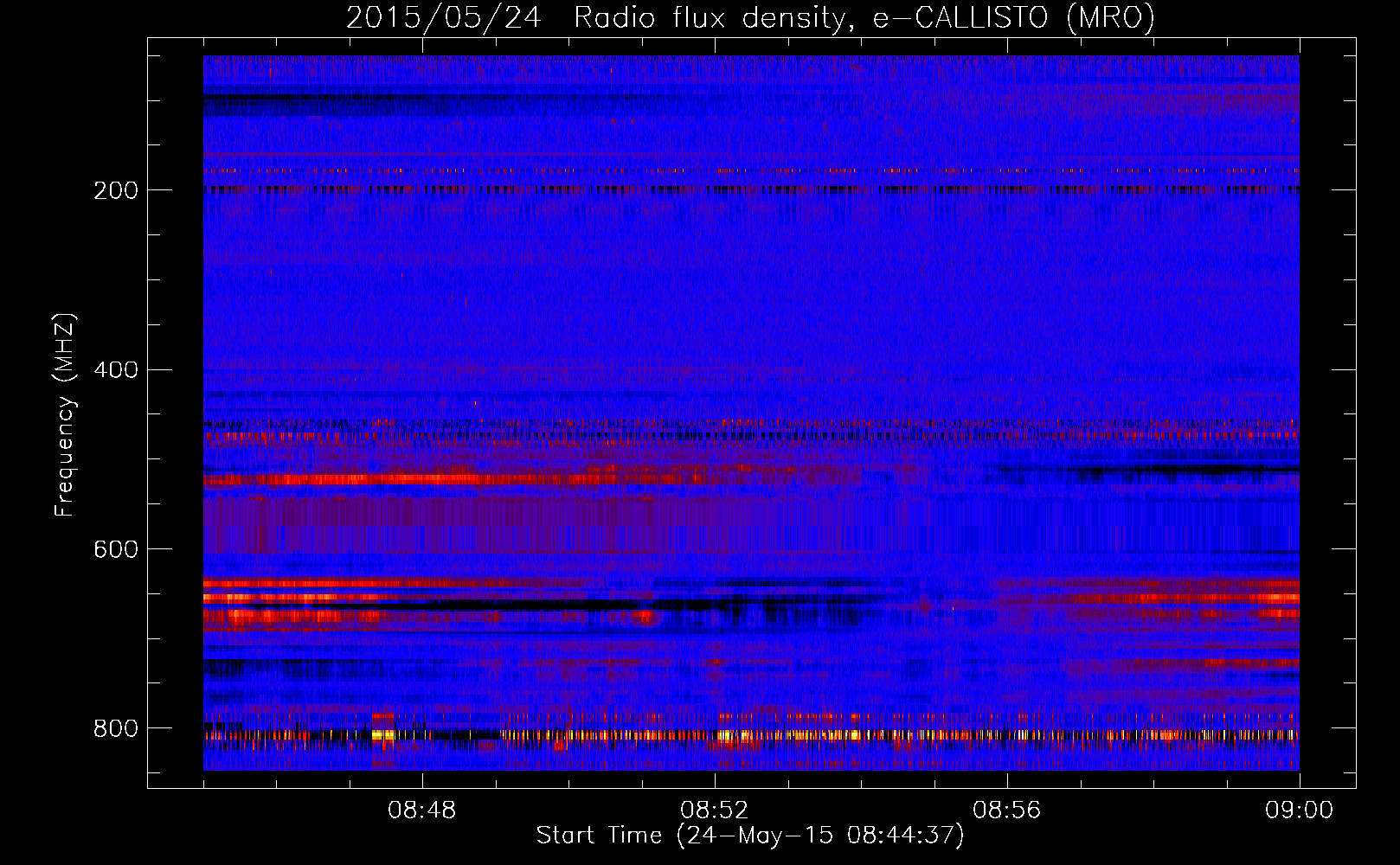The width and height of the screenshot is (1400, 865).
Task: Click the 400 frequency tick label
Action: [x=116, y=370]
